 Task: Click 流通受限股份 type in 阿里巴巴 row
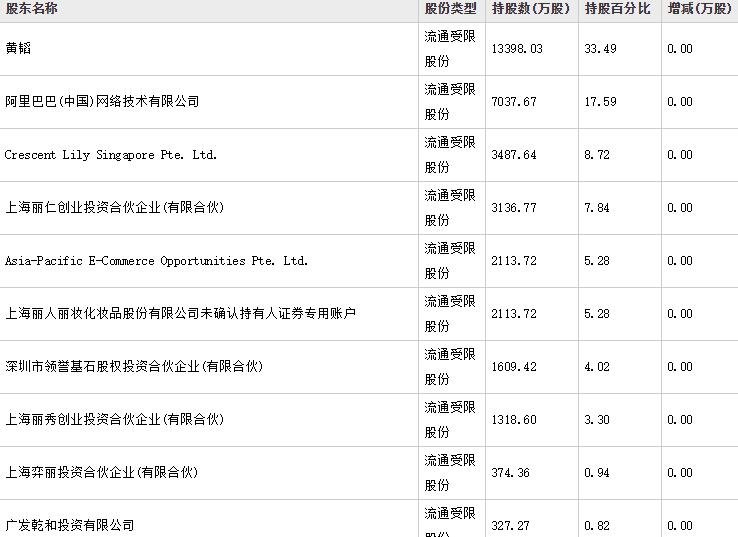coord(450,102)
